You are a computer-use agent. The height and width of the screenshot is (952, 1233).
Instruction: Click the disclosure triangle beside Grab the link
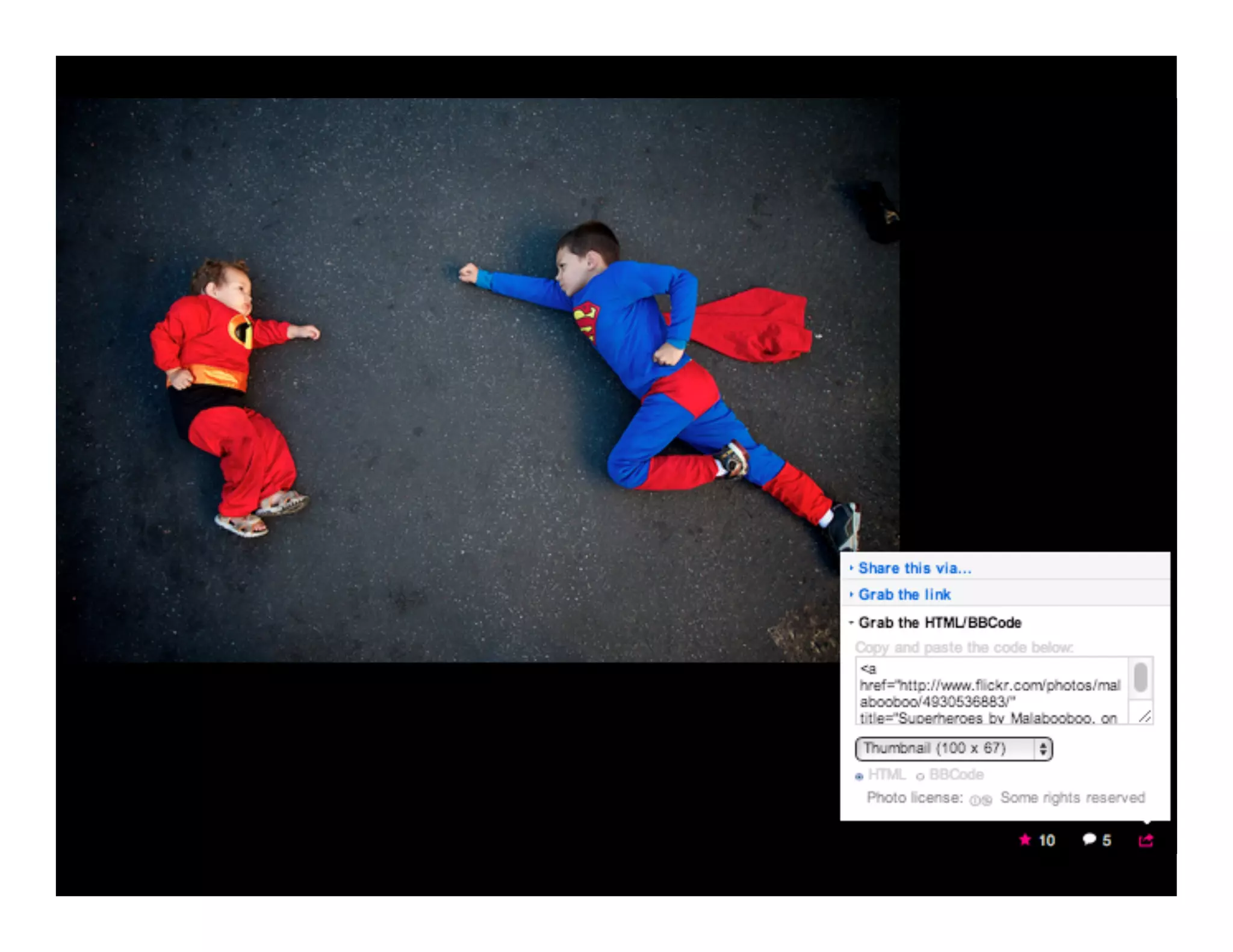click(851, 595)
